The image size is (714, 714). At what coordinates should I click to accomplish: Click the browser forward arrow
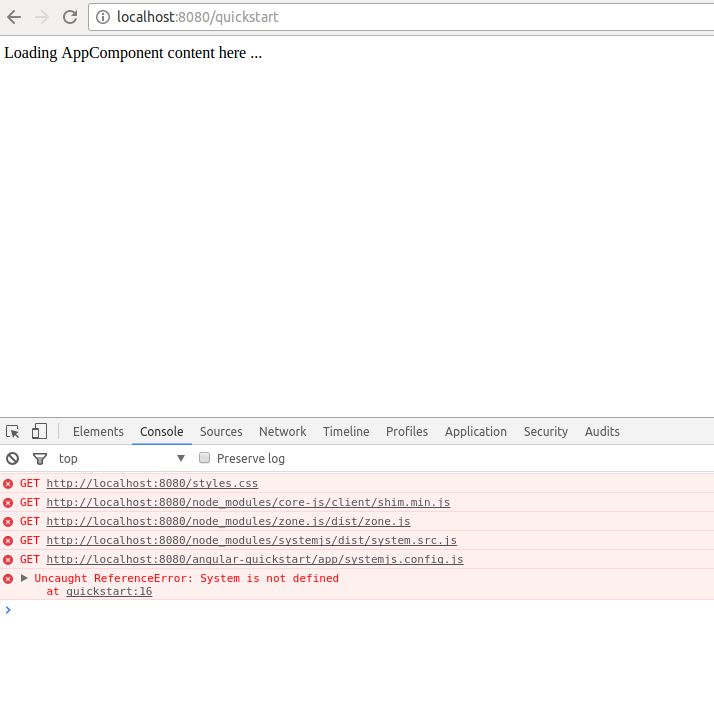coord(42,17)
